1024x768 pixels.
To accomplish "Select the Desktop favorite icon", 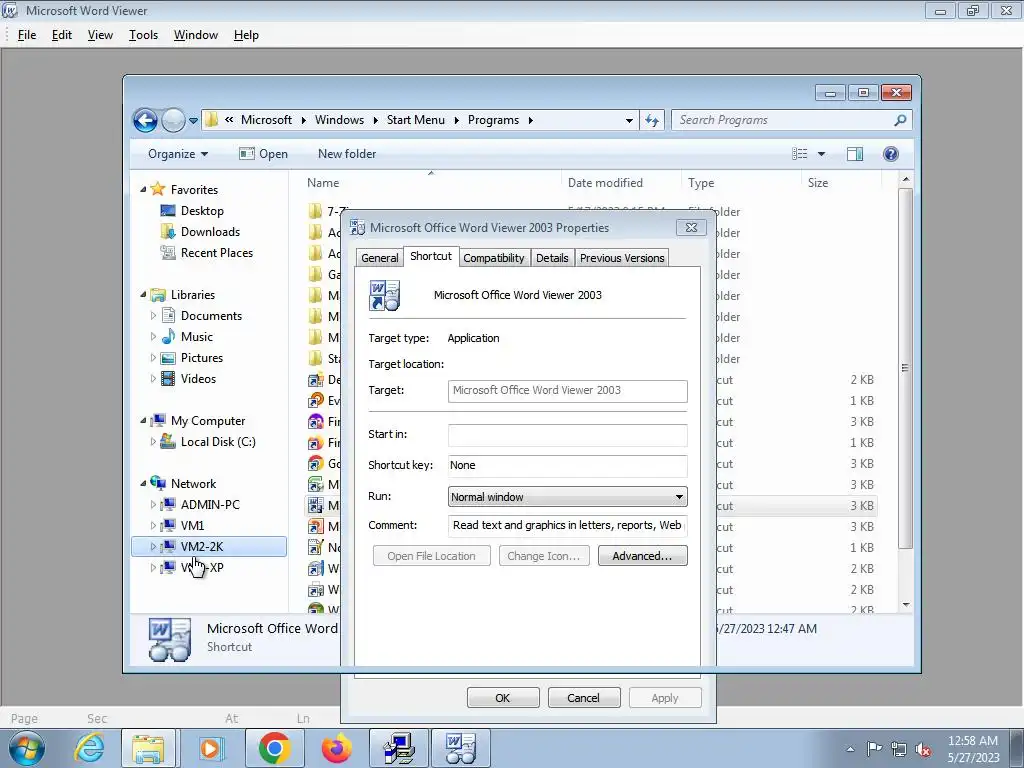I will (x=168, y=211).
